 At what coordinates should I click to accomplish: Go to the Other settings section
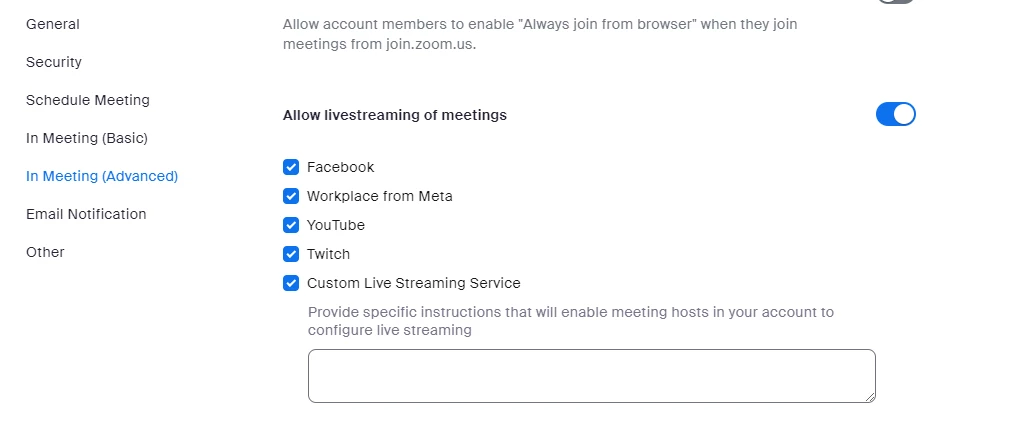coord(45,252)
